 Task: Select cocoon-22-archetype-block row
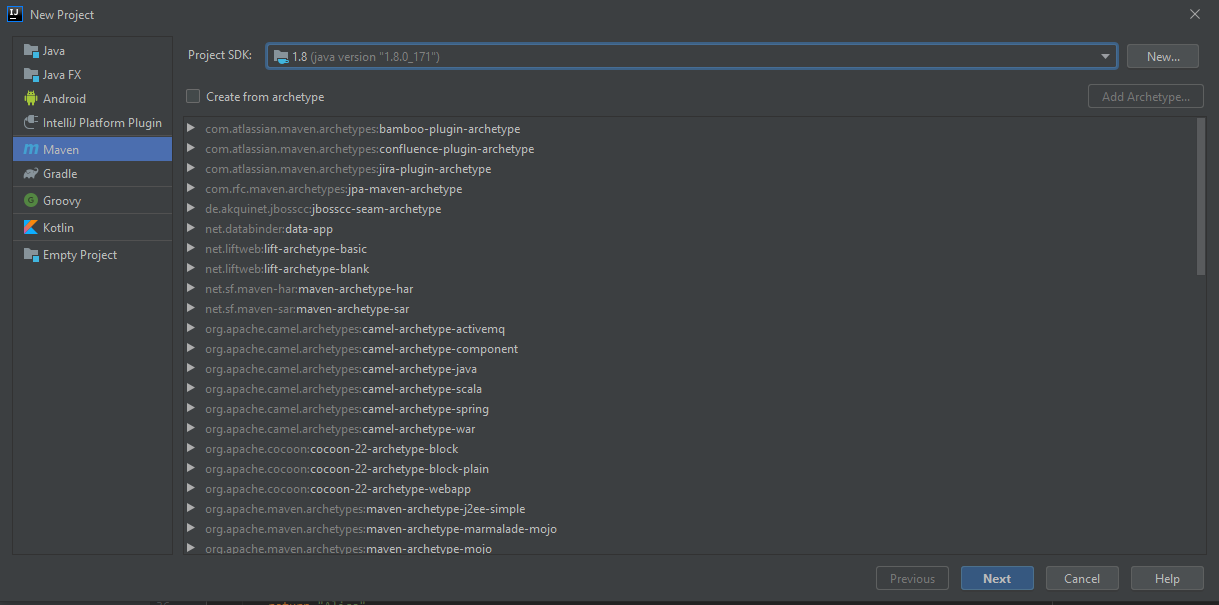pyautogui.click(x=690, y=449)
